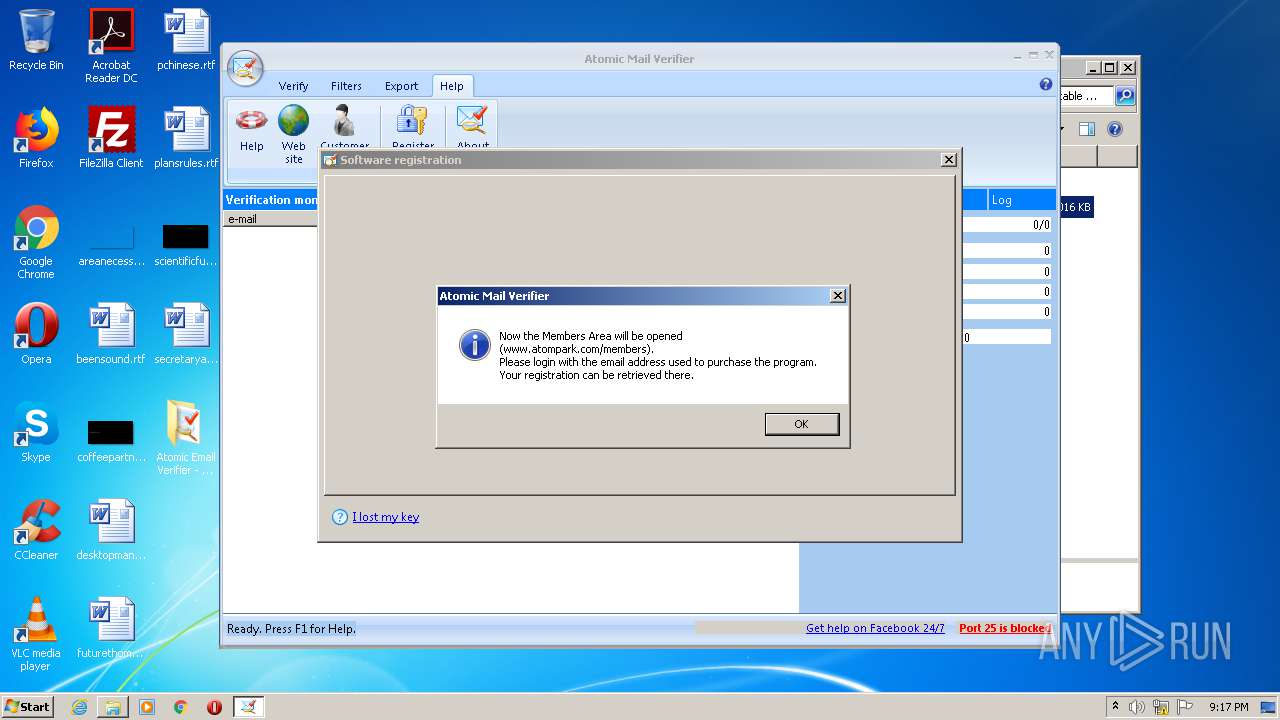Click the clock showing 9:17 PM
Image resolution: width=1280 pixels, height=720 pixels.
click(x=1228, y=707)
